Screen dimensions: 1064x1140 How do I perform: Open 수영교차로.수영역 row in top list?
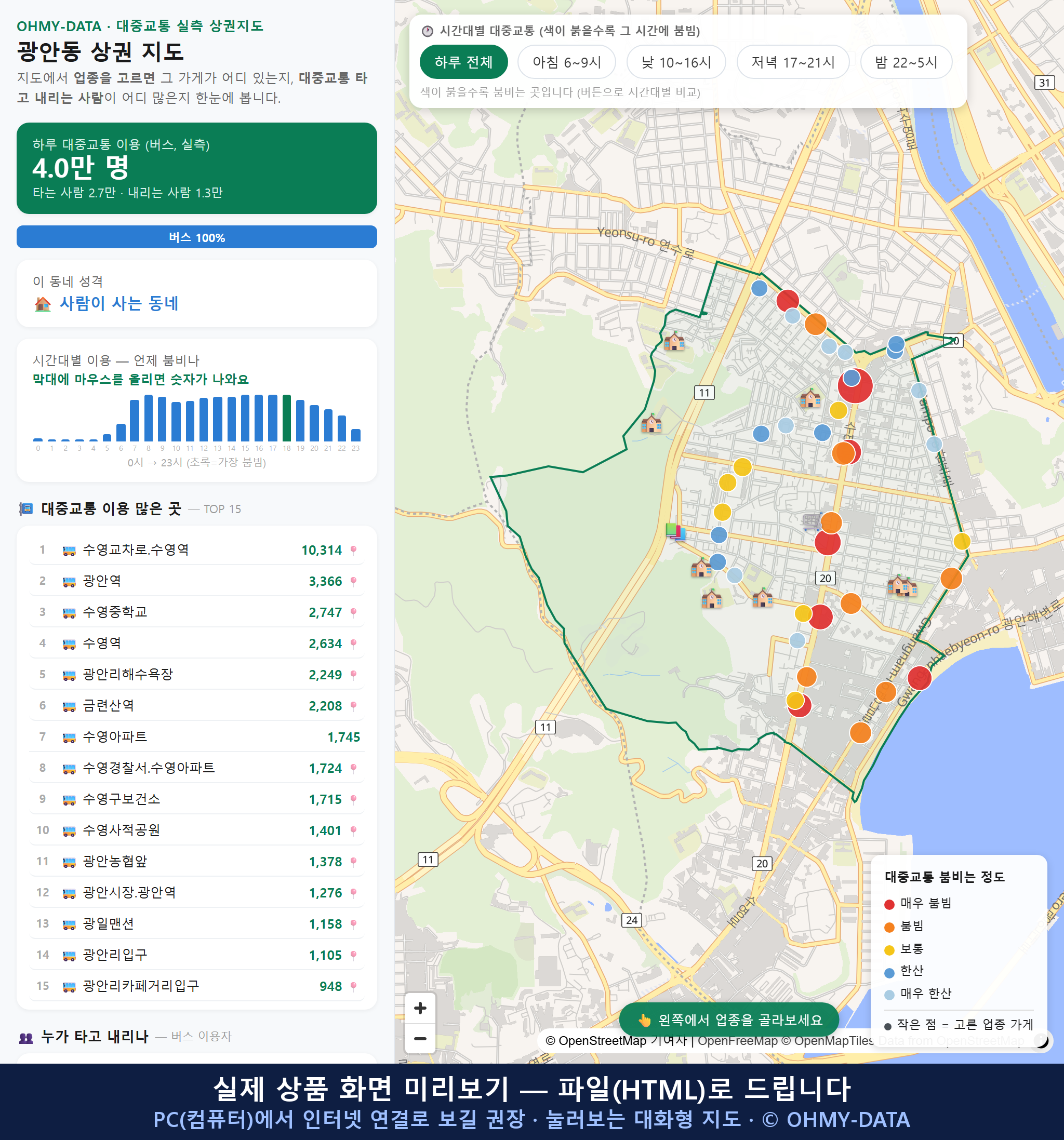tap(197, 550)
